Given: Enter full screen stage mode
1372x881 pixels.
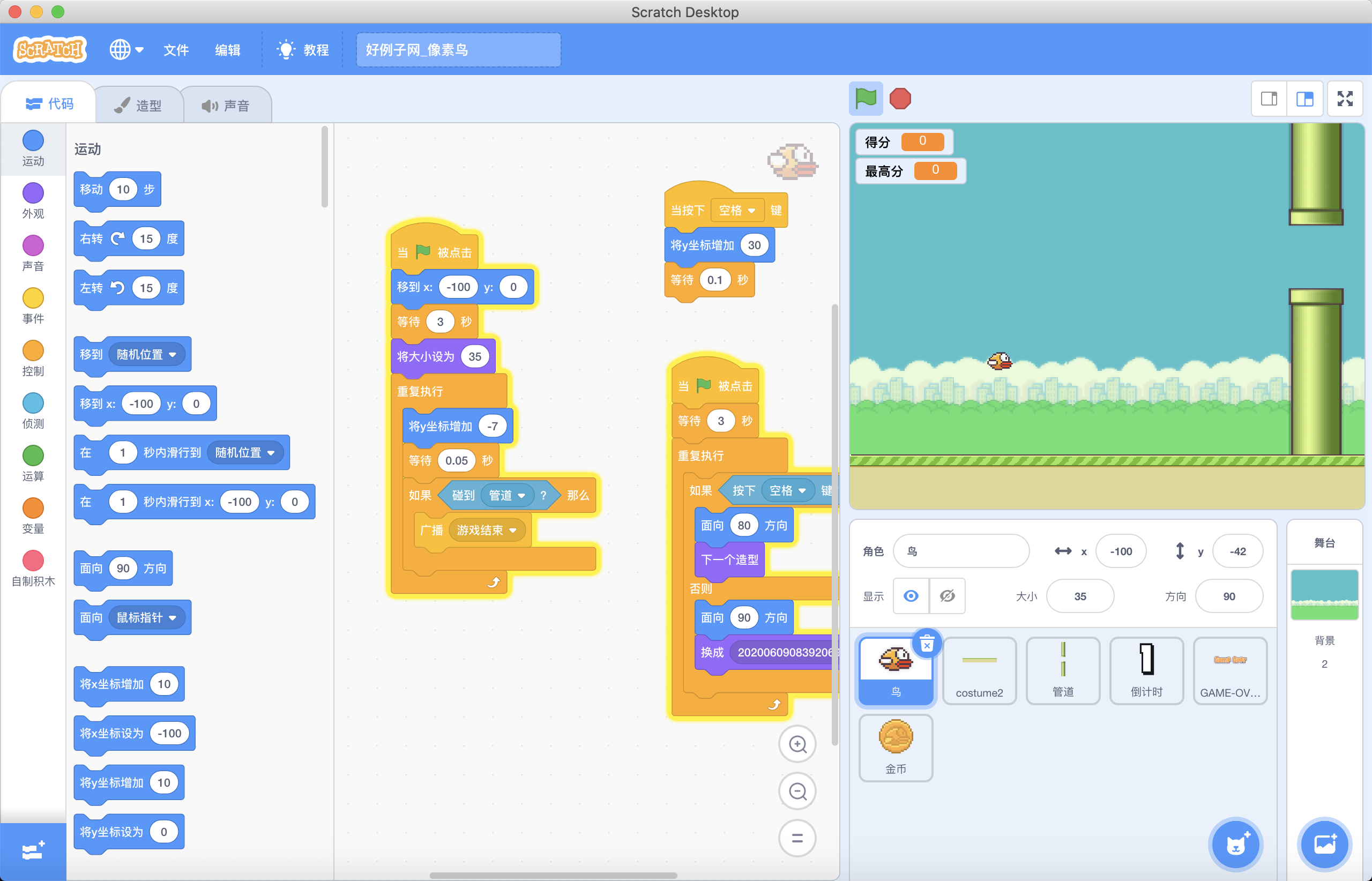Looking at the screenshot, I should (x=1345, y=99).
